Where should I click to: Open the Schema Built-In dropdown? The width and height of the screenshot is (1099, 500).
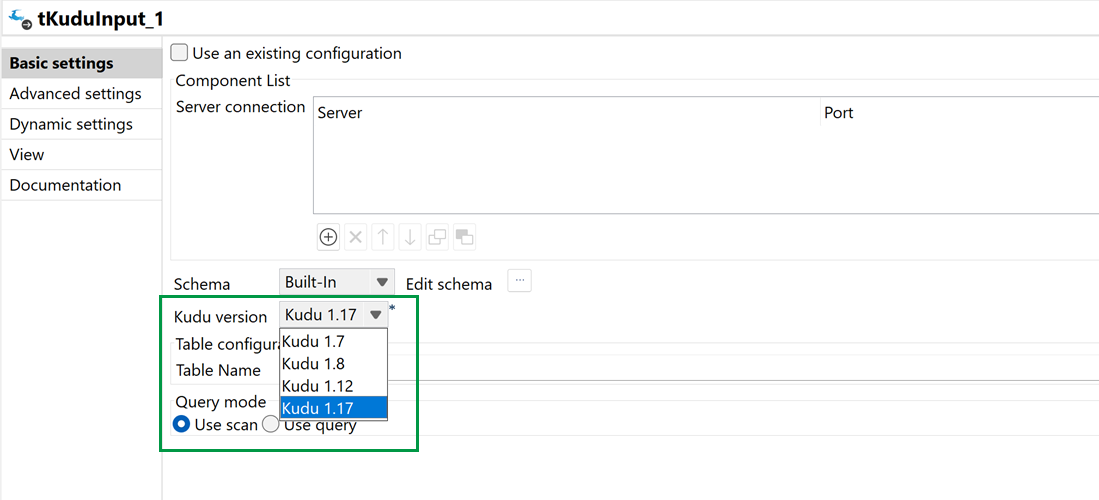pyautogui.click(x=337, y=282)
